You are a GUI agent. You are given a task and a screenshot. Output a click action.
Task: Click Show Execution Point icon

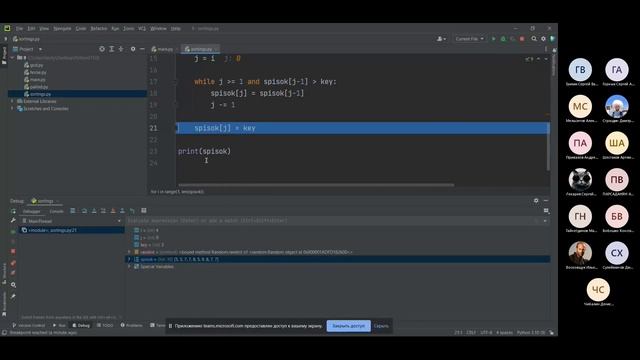point(73,211)
